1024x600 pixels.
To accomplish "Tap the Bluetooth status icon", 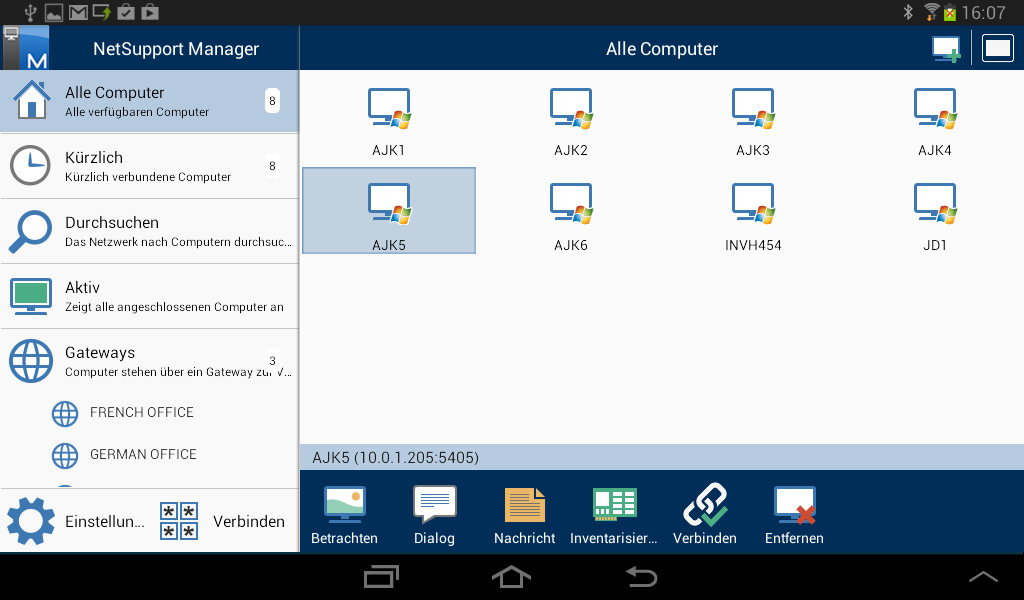I will [908, 12].
